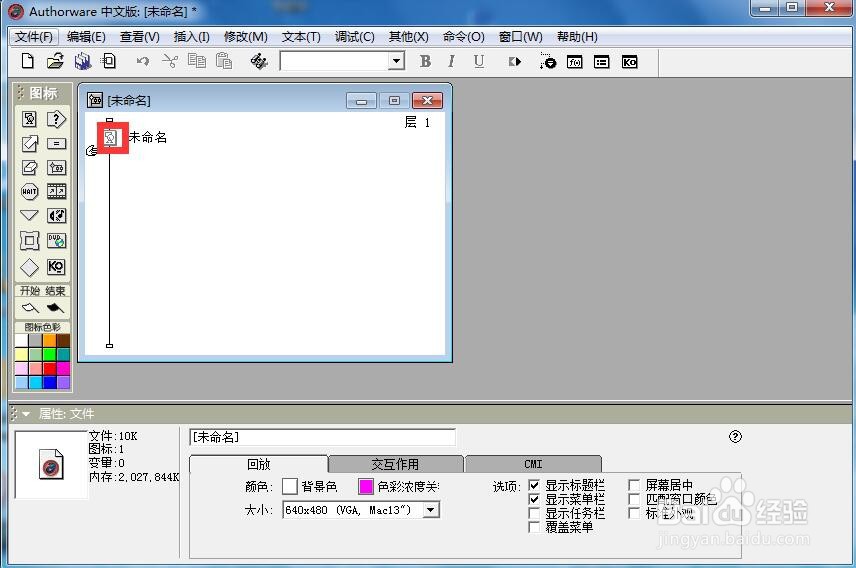This screenshot has width=856, height=568.
Task: Open the Variables window icon
Action: click(x=602, y=62)
